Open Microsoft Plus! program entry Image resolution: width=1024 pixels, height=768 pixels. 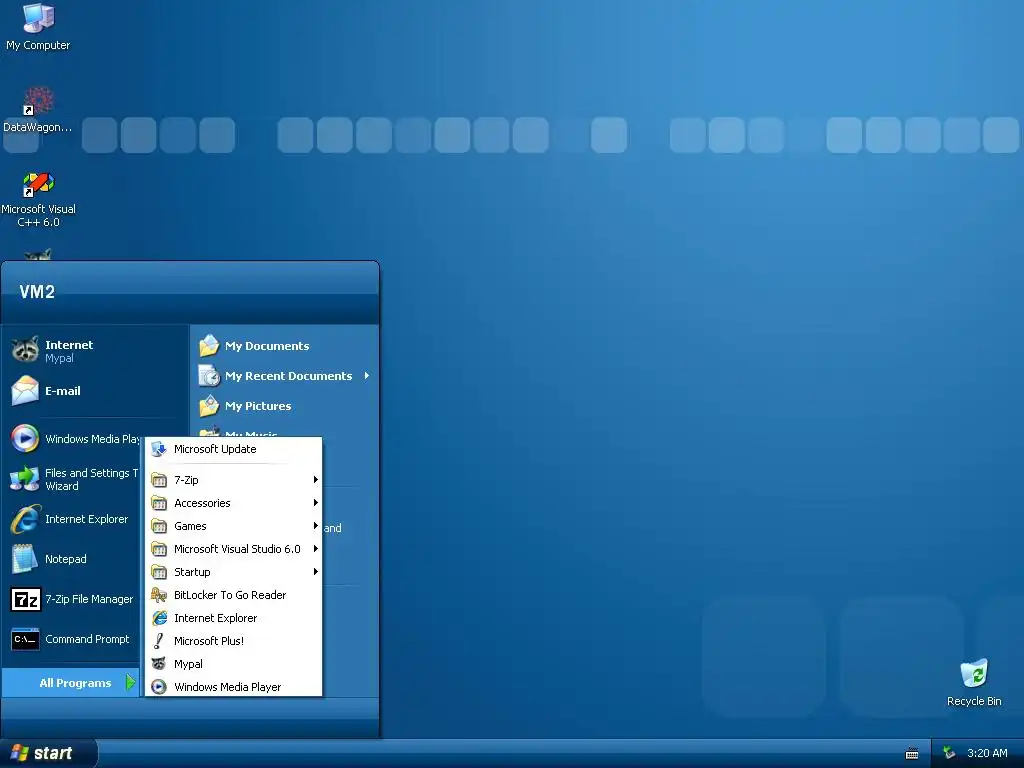click(x=233, y=641)
